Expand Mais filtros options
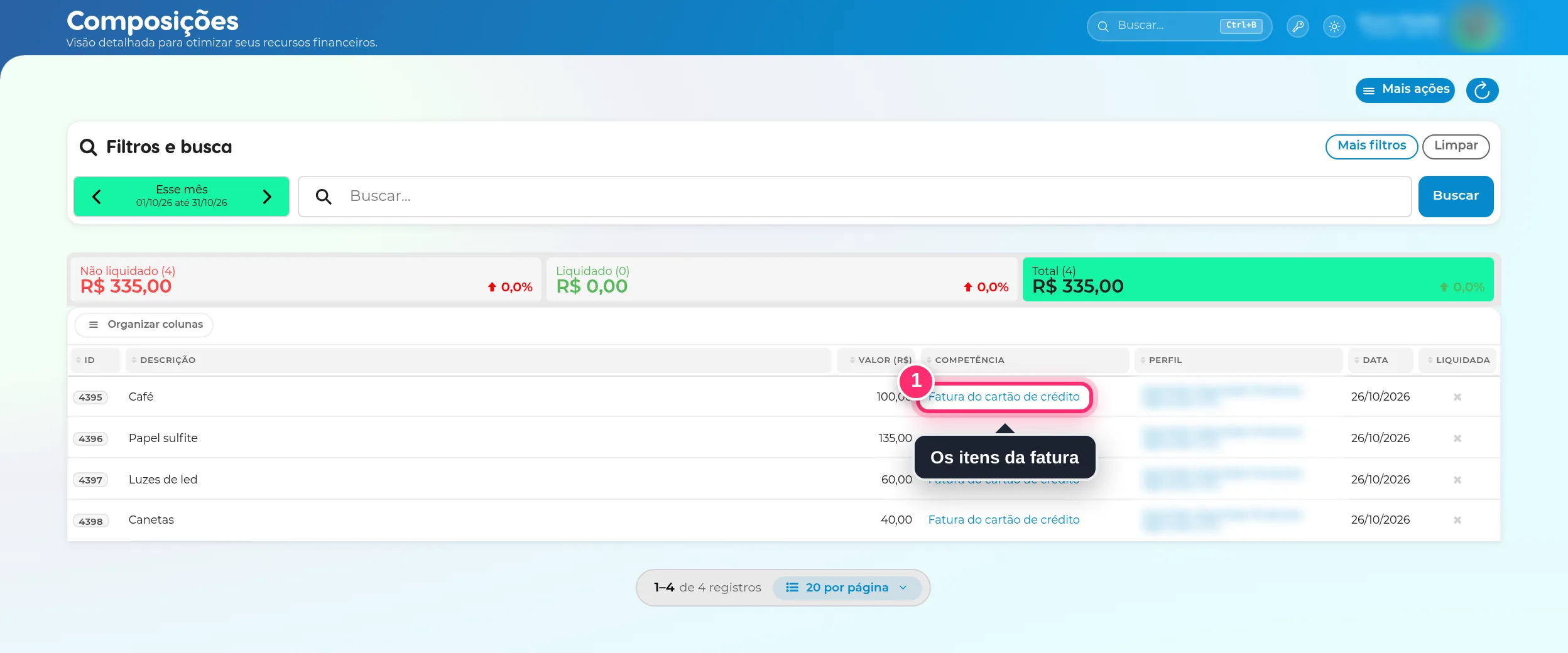Image resolution: width=1568 pixels, height=653 pixels. 1371,146
